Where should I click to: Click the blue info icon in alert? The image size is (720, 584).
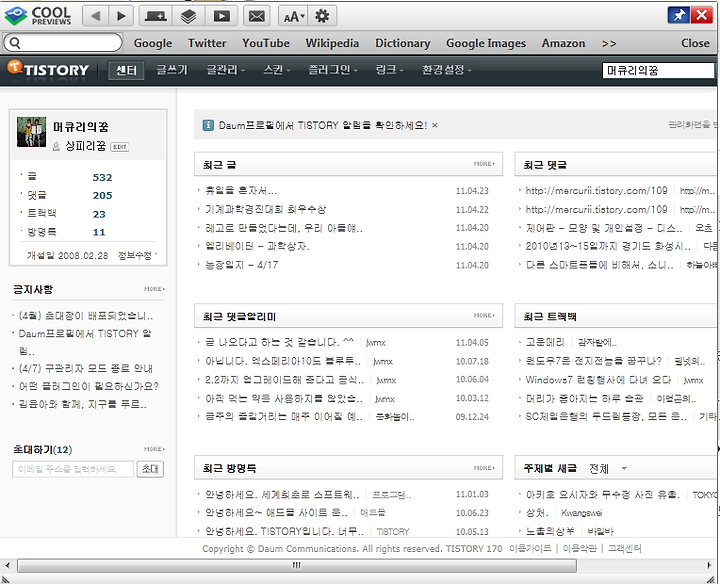(x=208, y=125)
